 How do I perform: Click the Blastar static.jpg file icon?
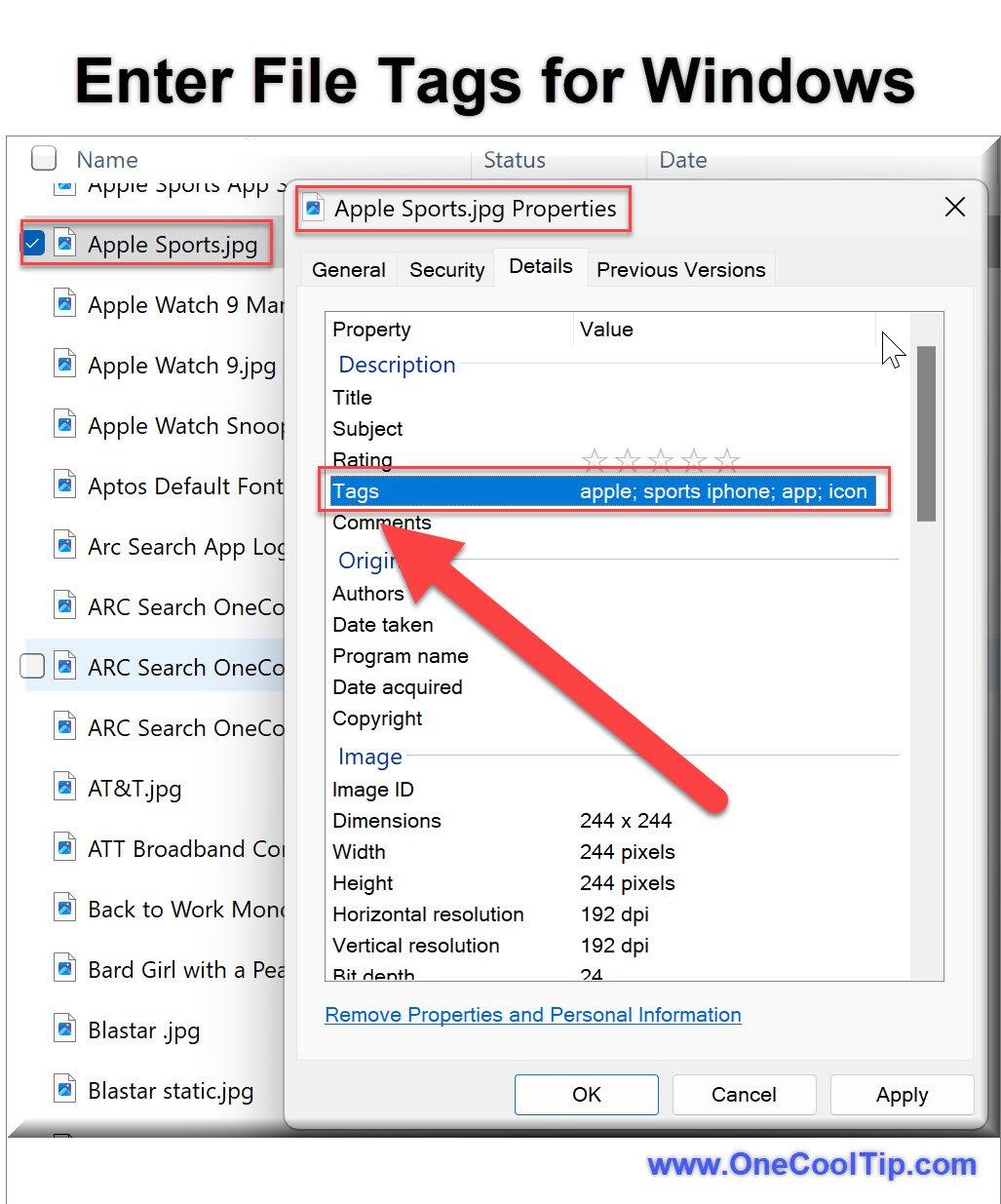(x=64, y=1089)
